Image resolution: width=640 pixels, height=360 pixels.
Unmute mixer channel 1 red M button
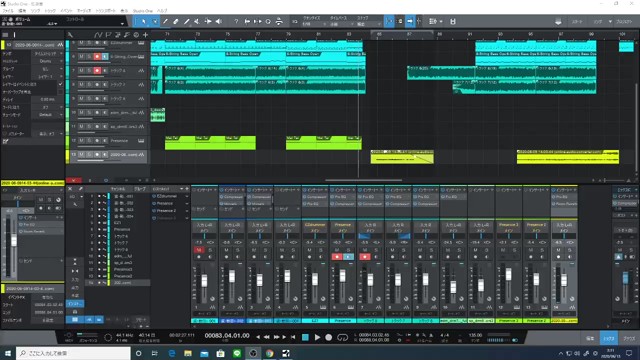click(x=199, y=250)
